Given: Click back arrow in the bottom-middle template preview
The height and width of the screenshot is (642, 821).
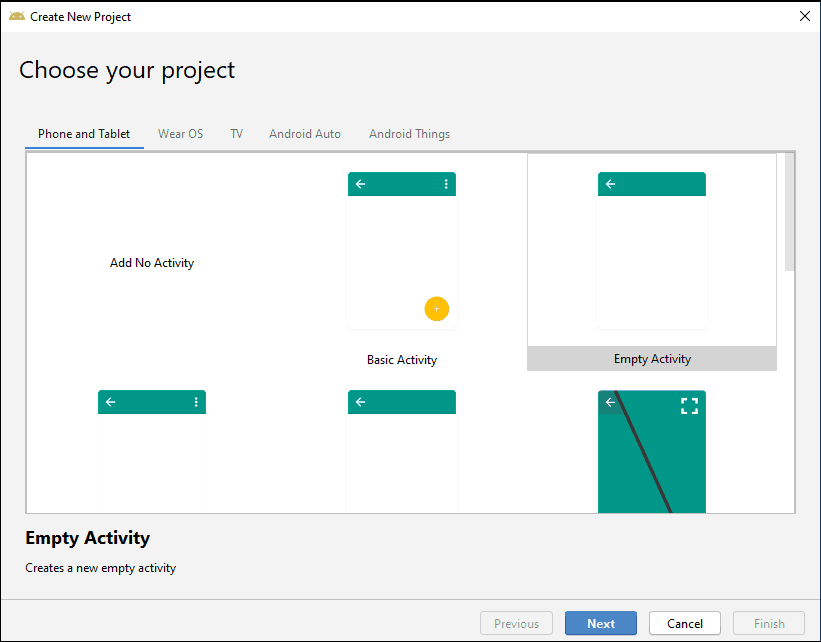Looking at the screenshot, I should point(360,402).
